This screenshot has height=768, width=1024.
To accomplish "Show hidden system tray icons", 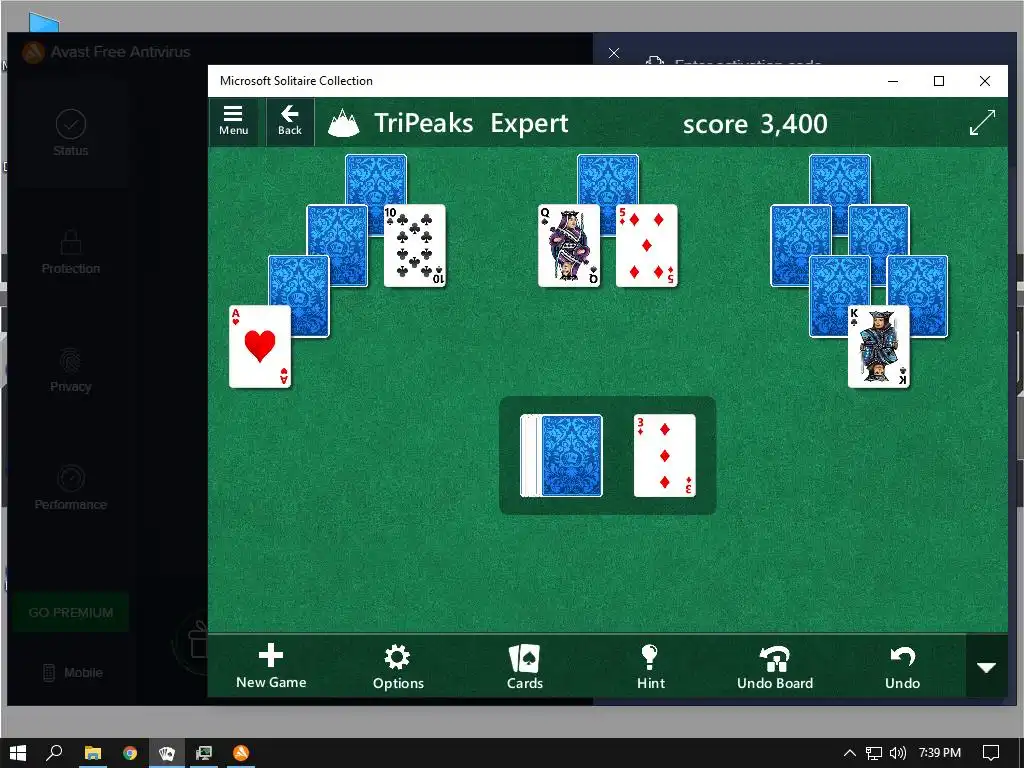I will pyautogui.click(x=850, y=753).
